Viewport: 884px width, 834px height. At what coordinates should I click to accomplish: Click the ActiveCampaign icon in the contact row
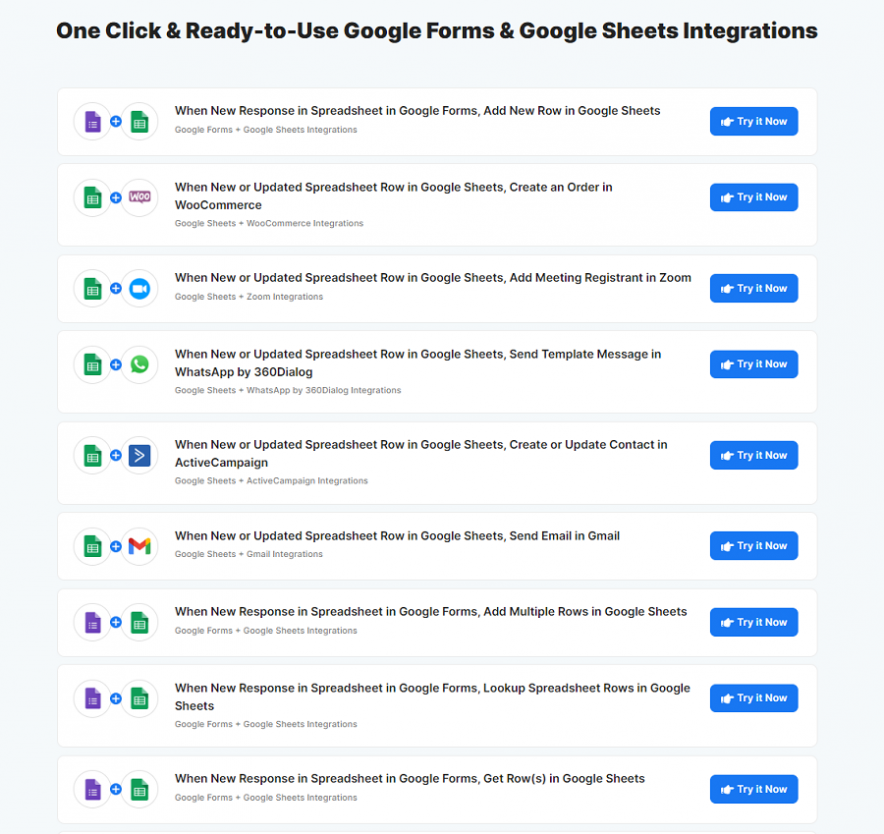point(140,455)
